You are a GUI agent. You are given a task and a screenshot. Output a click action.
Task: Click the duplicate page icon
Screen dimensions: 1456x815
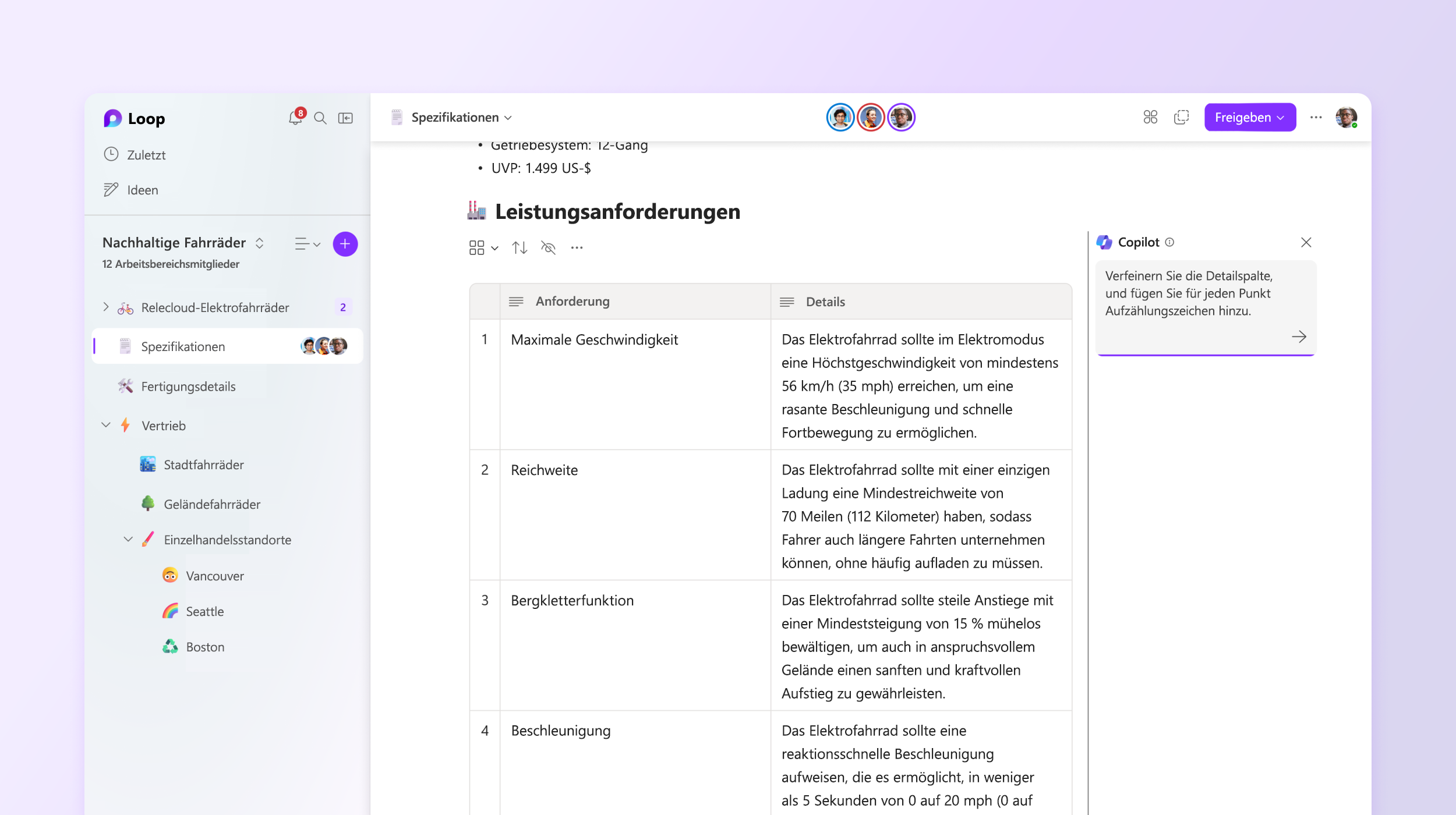[x=1182, y=117]
